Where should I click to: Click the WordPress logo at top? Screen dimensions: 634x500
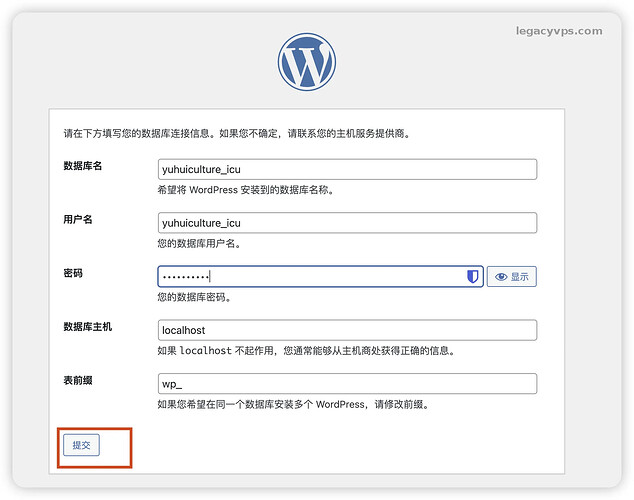pyautogui.click(x=306, y=62)
